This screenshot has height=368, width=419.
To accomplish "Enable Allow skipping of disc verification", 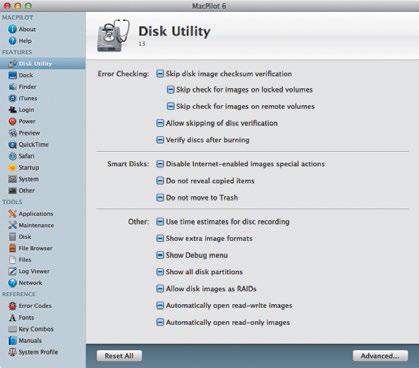I will [160, 123].
